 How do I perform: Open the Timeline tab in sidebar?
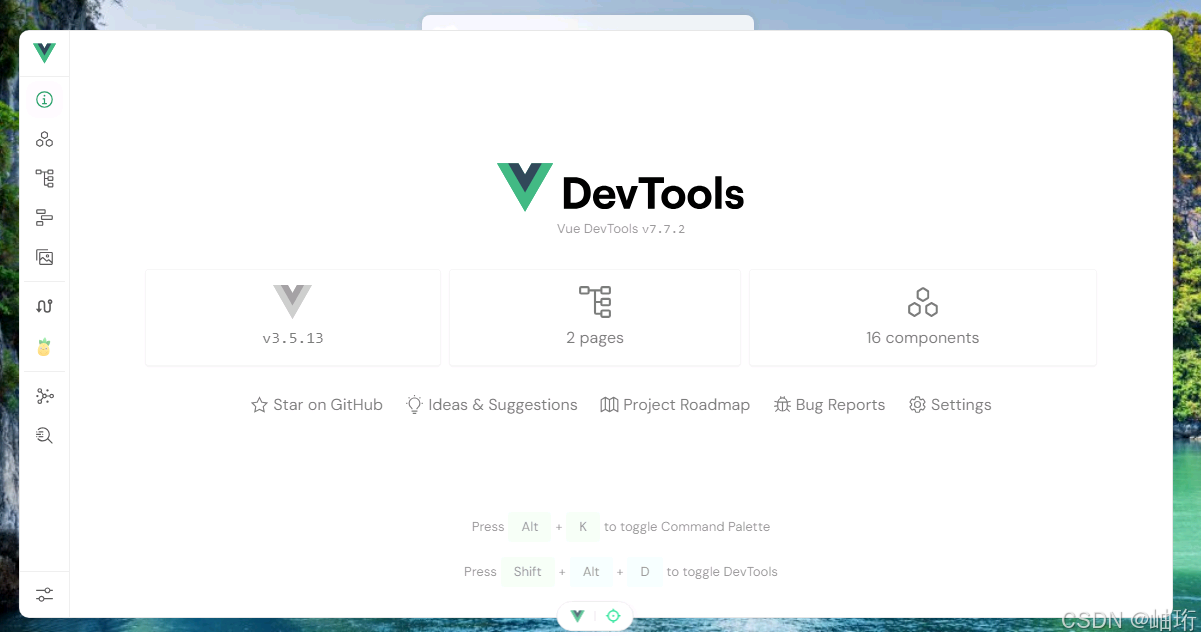click(x=44, y=217)
